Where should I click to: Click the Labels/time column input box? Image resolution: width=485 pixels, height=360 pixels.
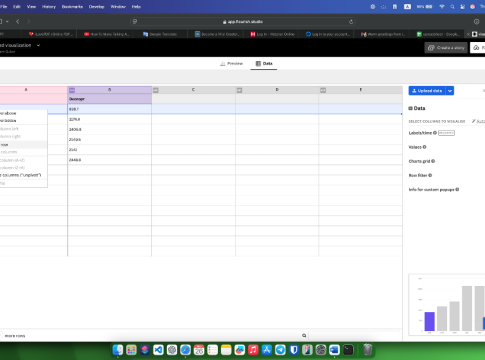[x=446, y=133]
